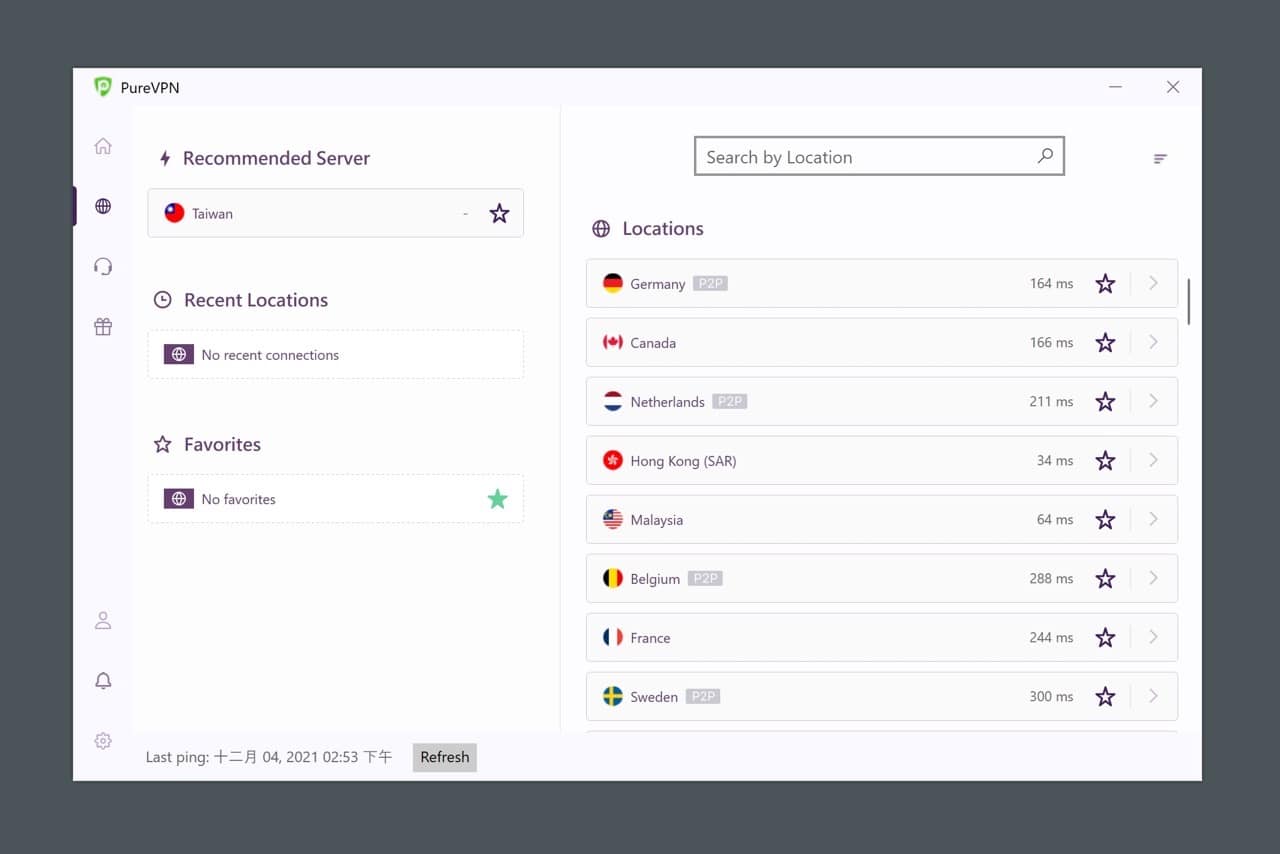
Task: Expand France server list chevron
Action: [x=1153, y=637]
